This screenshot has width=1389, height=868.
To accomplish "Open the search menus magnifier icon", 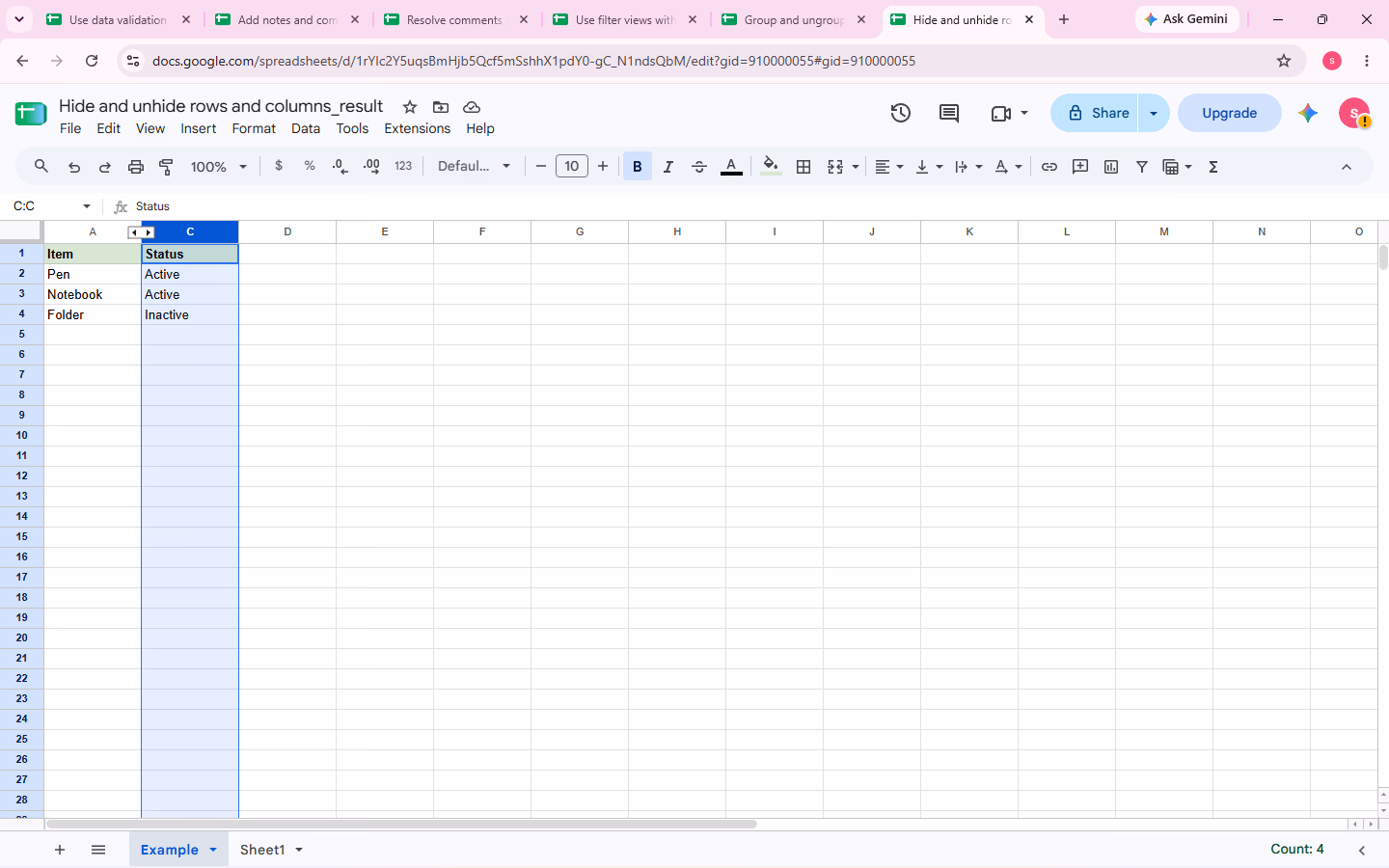I will point(41,166).
